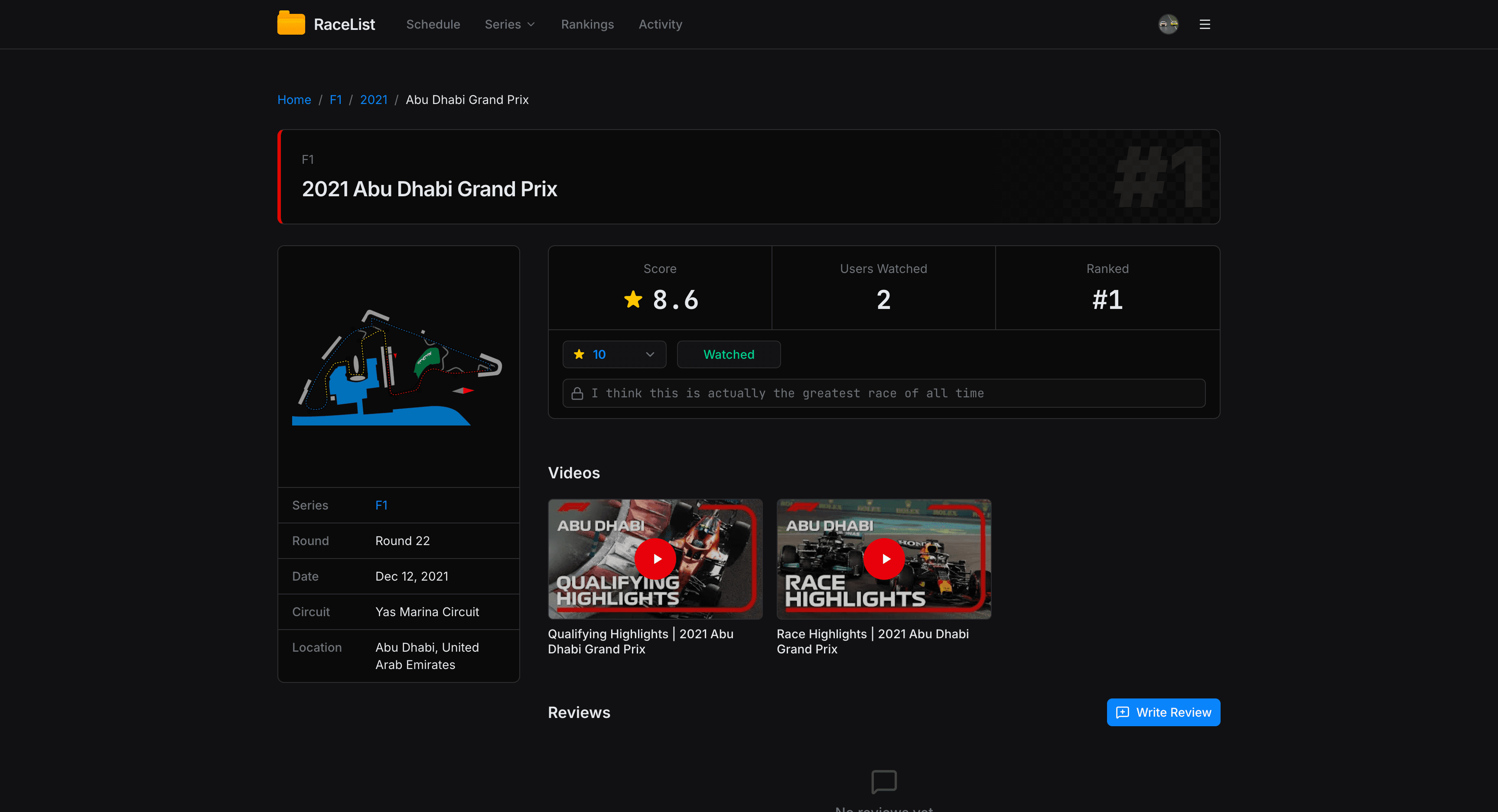The height and width of the screenshot is (812, 1498).
Task: Click the star icon next to the score
Action: (633, 299)
